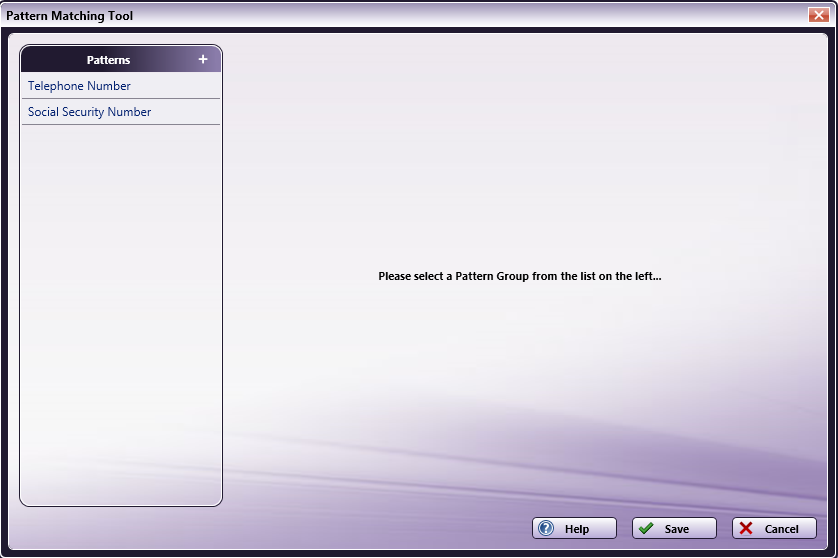Save the pattern changes
The height and width of the screenshot is (558, 838).
coord(674,529)
